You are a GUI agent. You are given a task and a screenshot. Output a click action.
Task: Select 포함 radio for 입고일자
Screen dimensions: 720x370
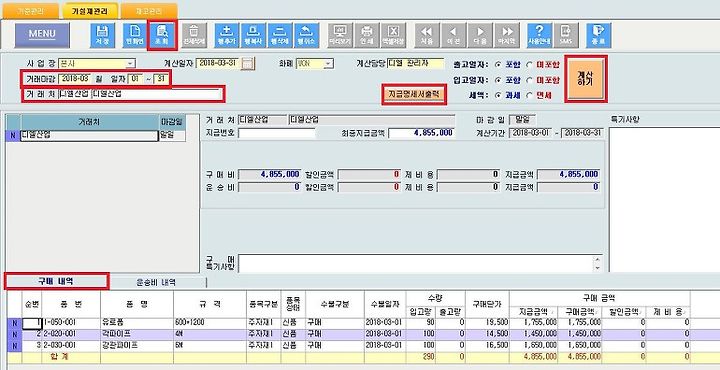tap(498, 80)
